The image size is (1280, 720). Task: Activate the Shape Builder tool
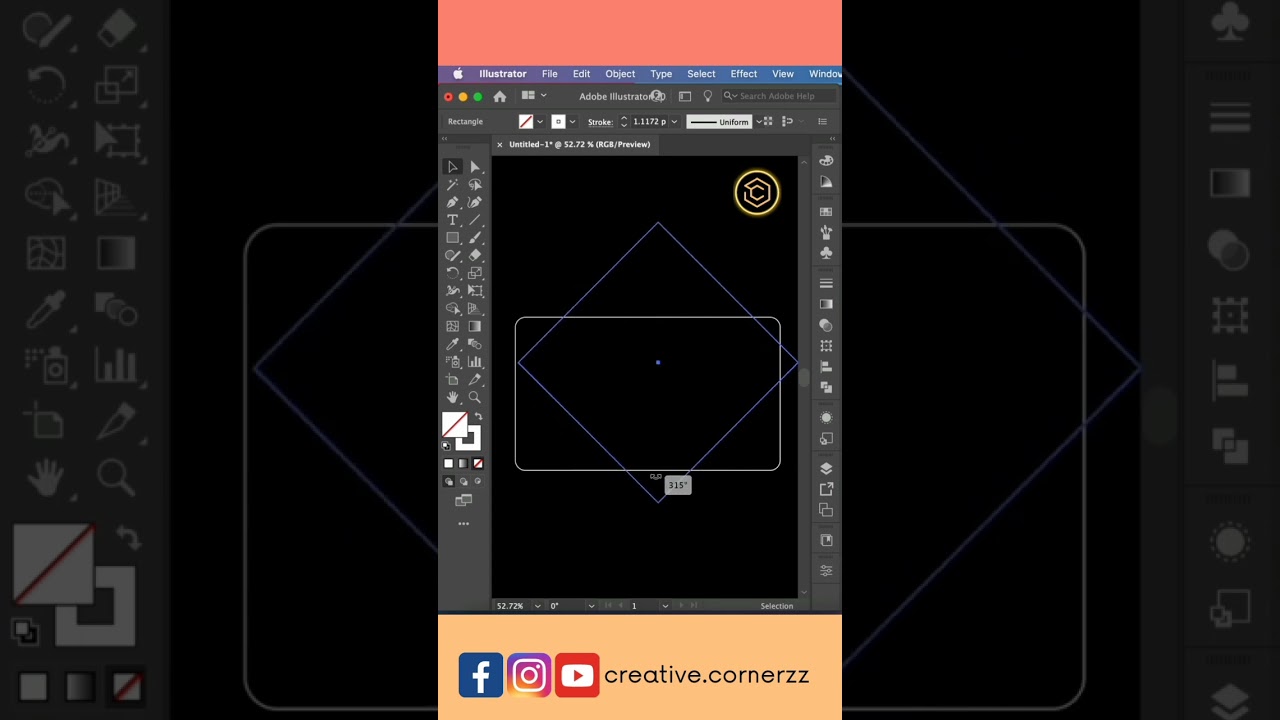[x=452, y=309]
